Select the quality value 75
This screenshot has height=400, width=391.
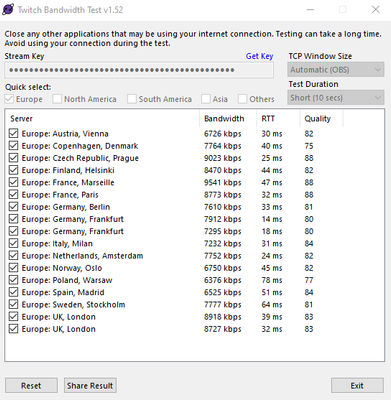tap(309, 146)
